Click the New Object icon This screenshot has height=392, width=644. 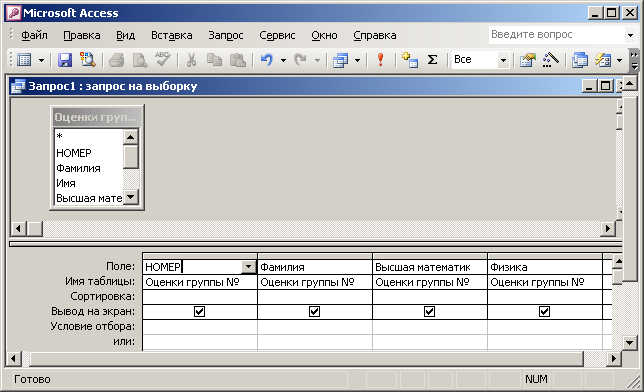(x=603, y=60)
